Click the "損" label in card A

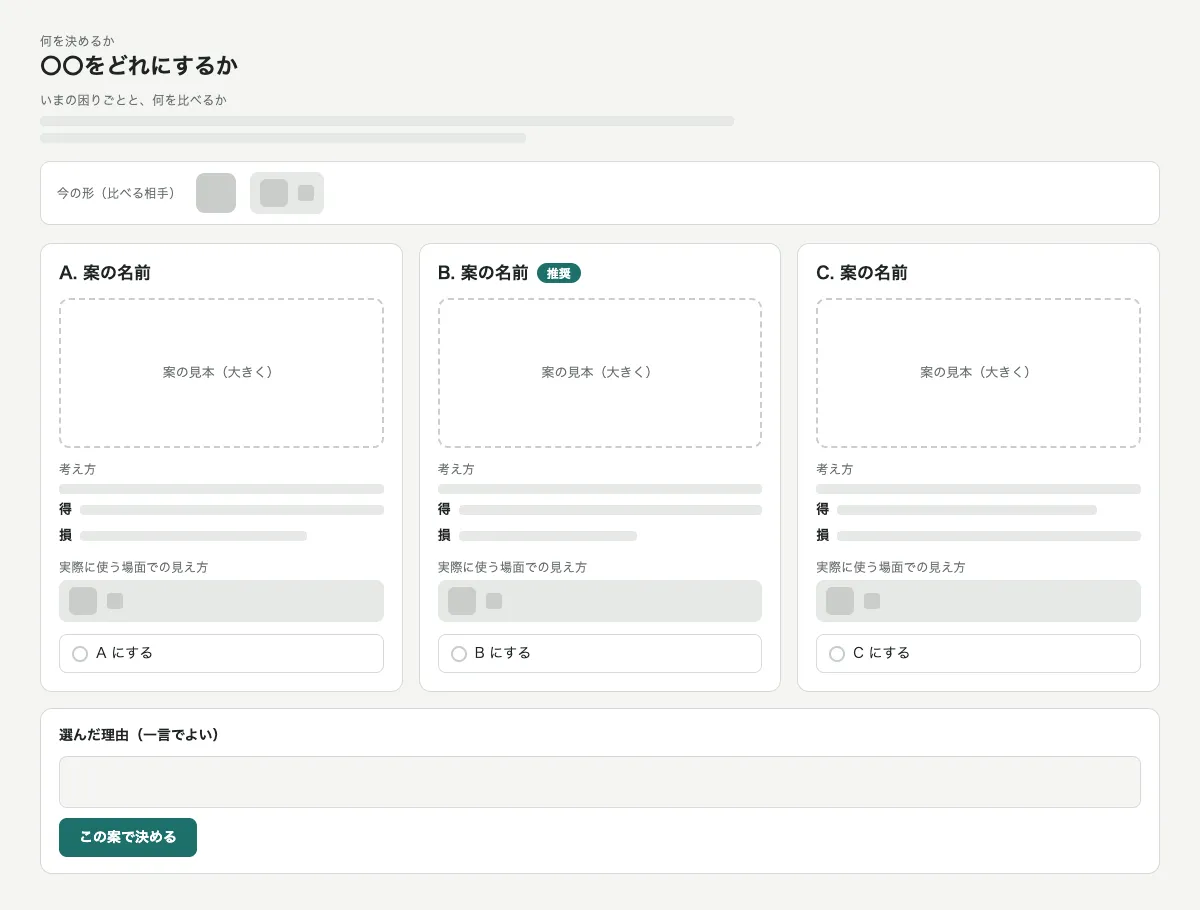tap(65, 536)
